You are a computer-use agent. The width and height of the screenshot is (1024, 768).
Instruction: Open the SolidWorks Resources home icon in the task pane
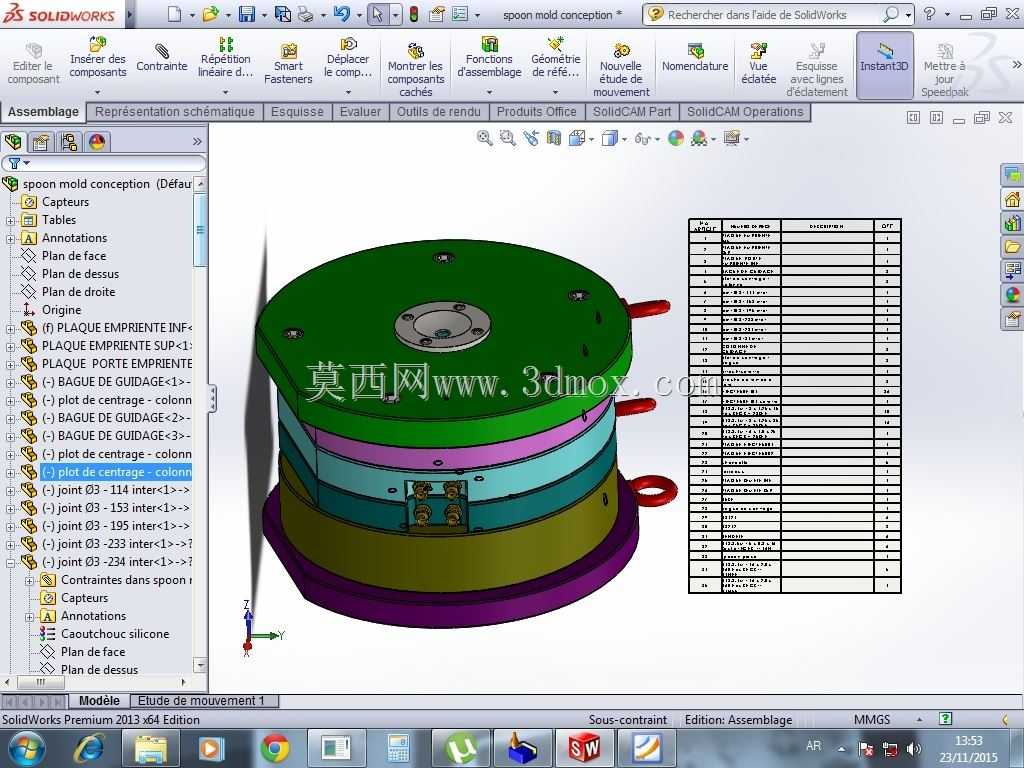pyautogui.click(x=1012, y=199)
